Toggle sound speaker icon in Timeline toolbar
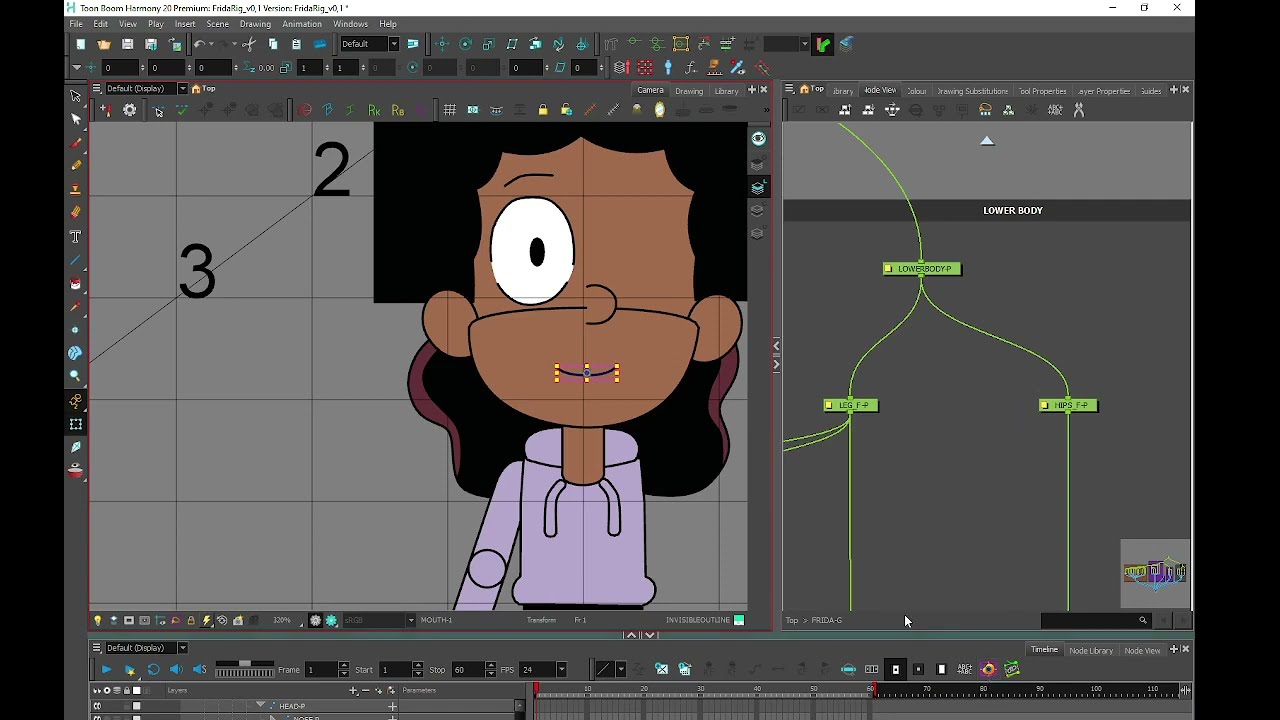Image resolution: width=1280 pixels, height=720 pixels. click(x=176, y=670)
